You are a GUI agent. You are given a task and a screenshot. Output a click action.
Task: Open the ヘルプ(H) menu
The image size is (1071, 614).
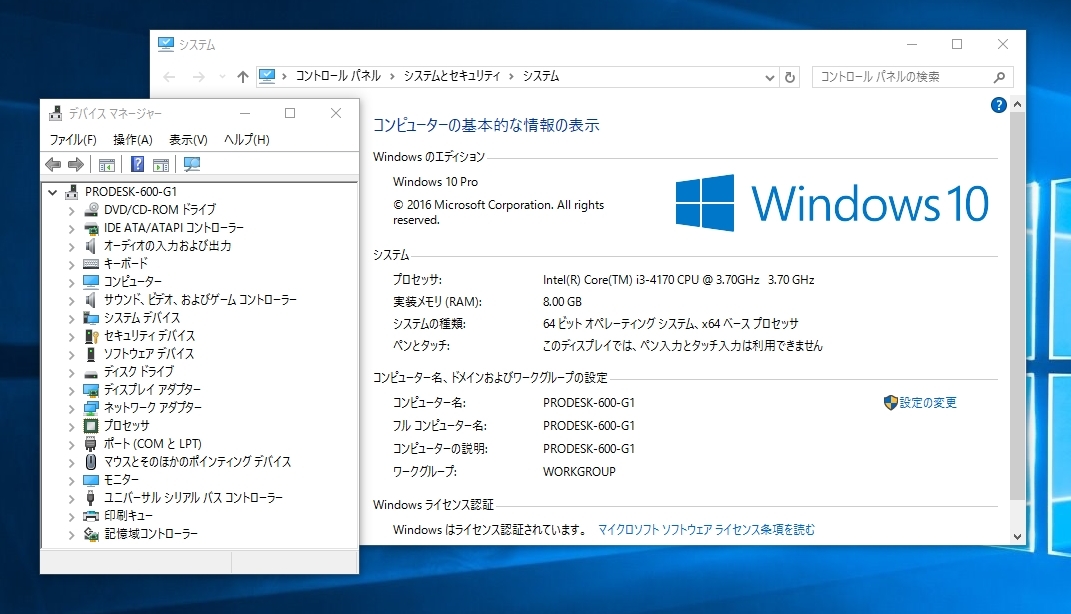point(247,139)
